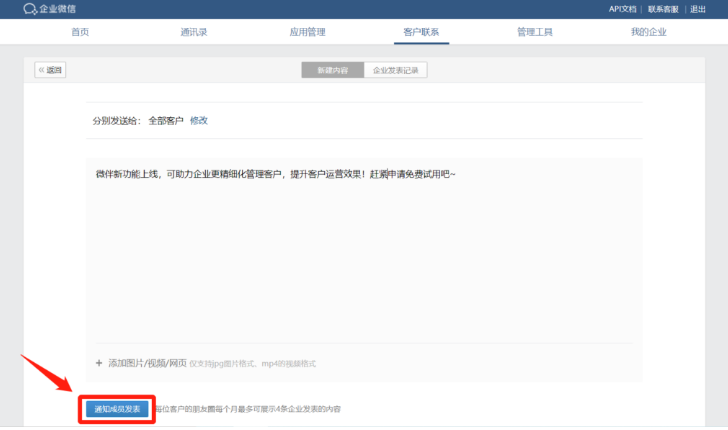The width and height of the screenshot is (728, 430).
Task: Open the 应用管理 tab
Action: (x=307, y=32)
